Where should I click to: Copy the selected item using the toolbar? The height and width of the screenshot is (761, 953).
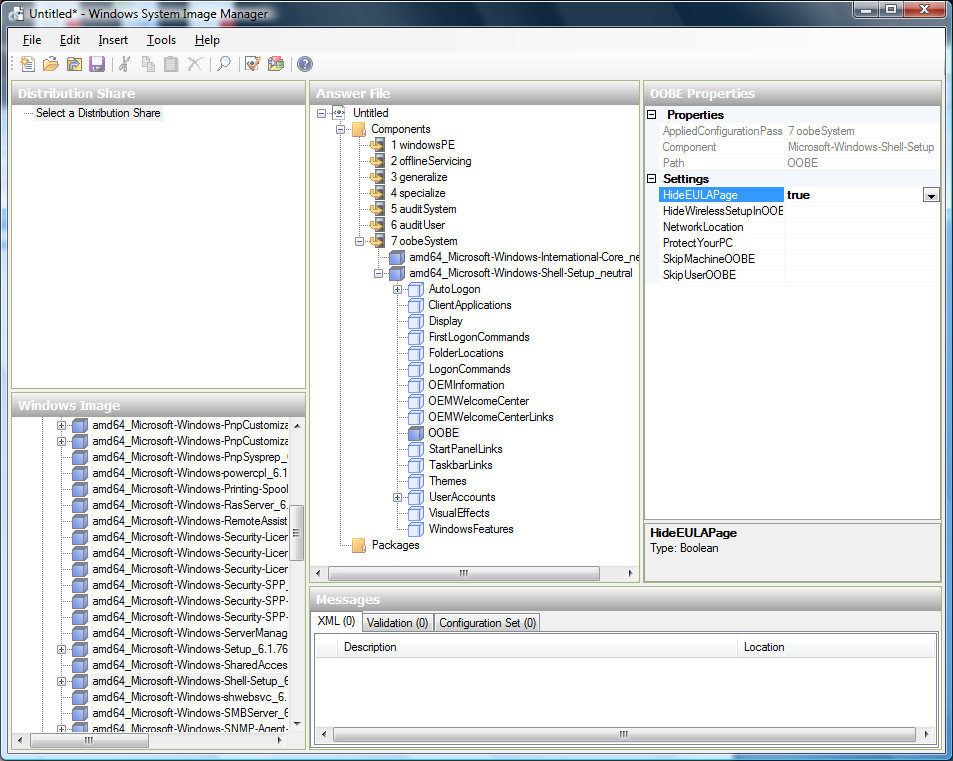[146, 63]
